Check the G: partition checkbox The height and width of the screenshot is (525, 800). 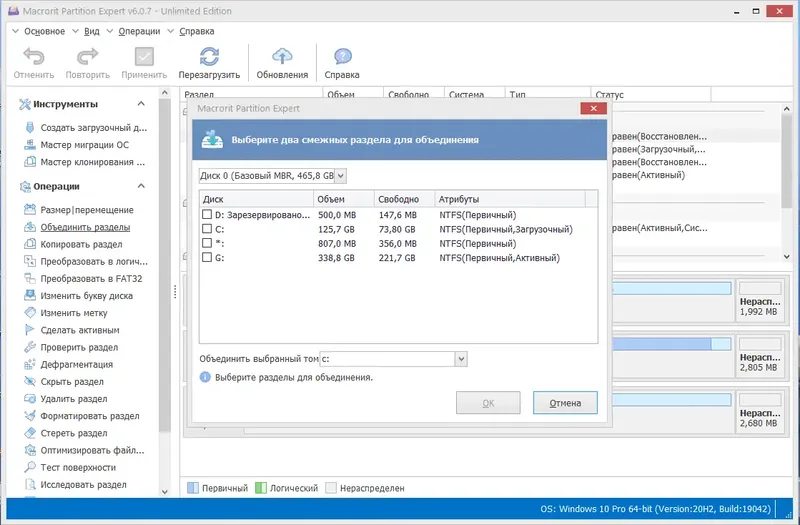(x=207, y=258)
